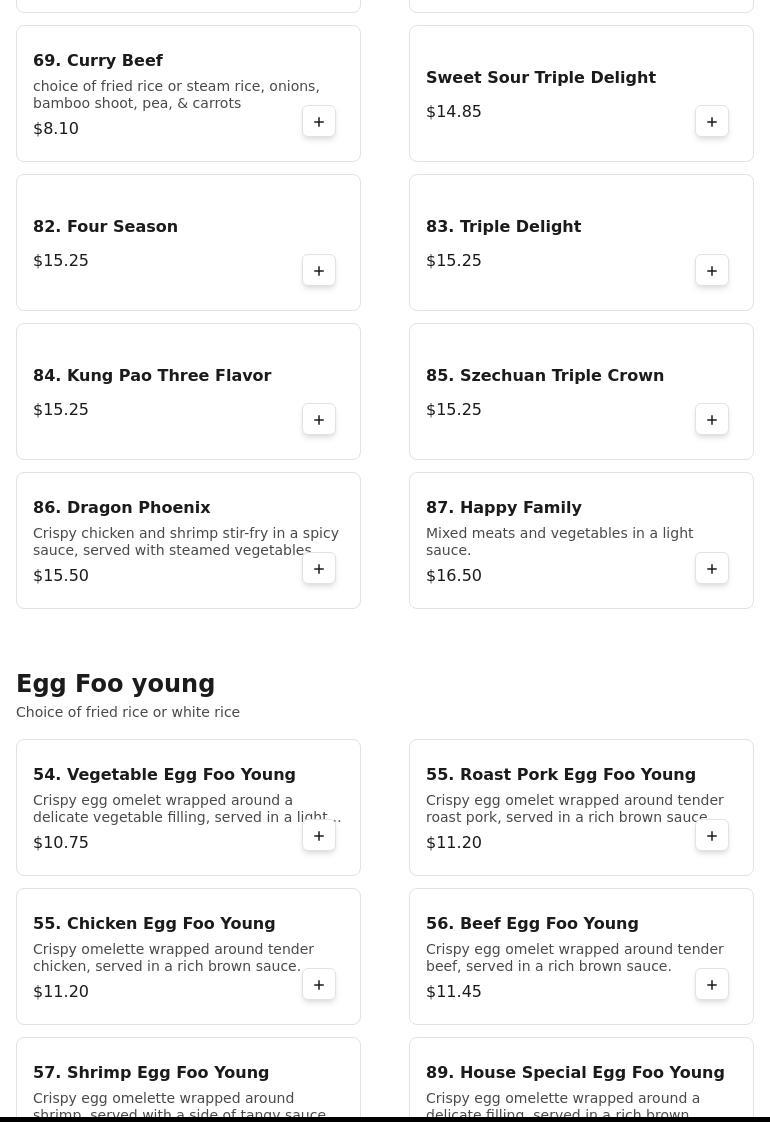Select the 69. Curry Beef menu card title
This screenshot has height=1122, width=770.
click(98, 60)
